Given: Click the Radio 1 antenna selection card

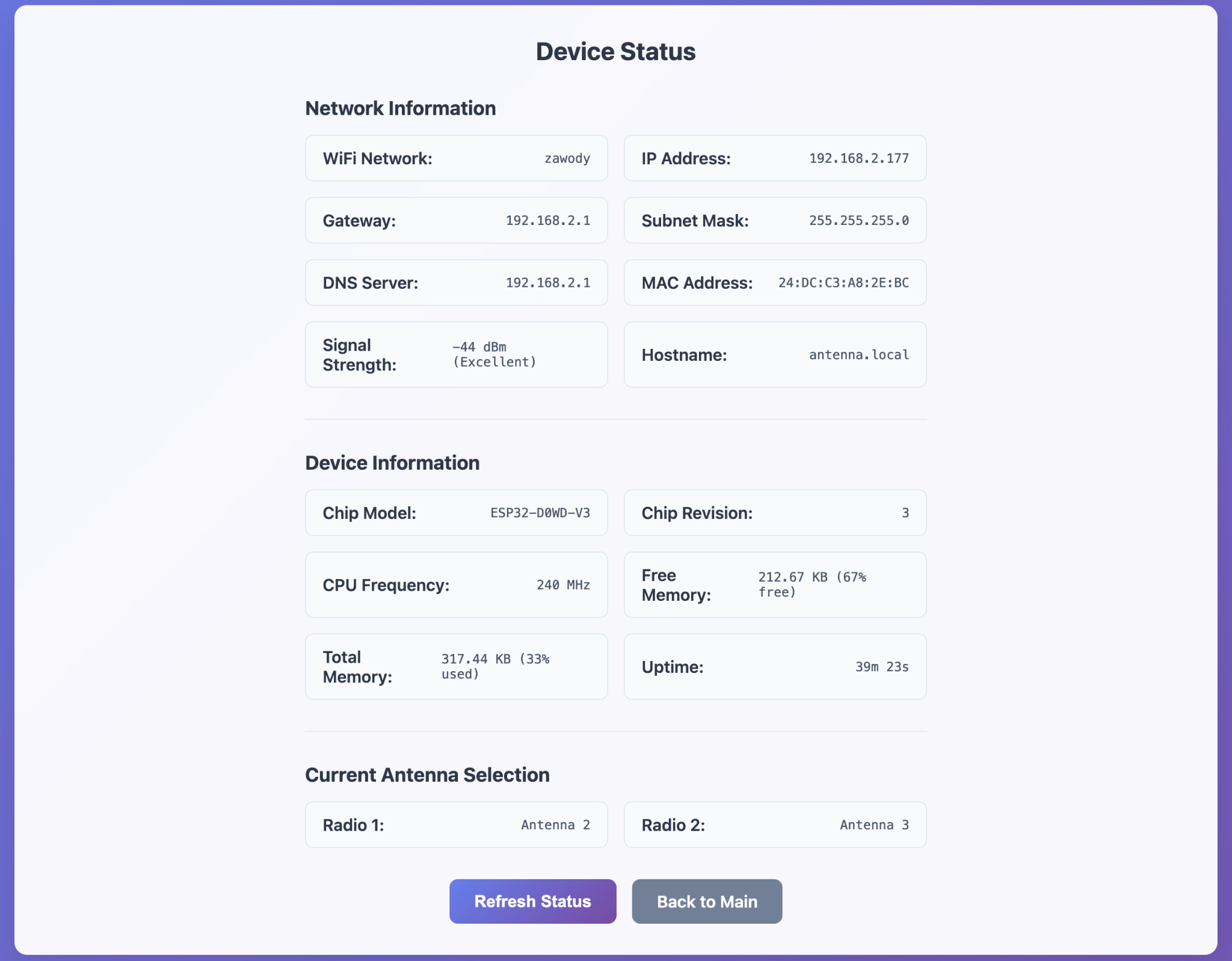Looking at the screenshot, I should [456, 824].
